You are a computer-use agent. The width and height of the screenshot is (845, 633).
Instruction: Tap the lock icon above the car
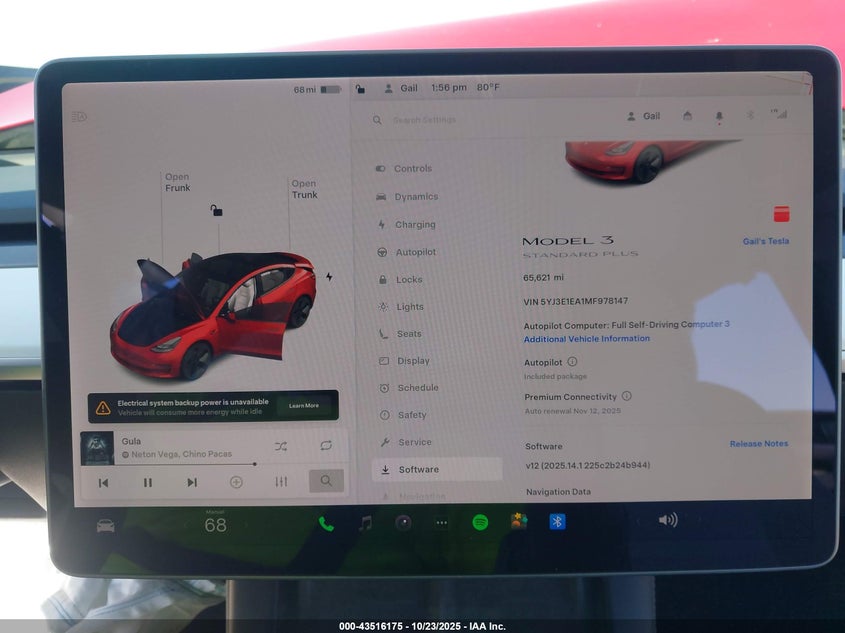(x=216, y=210)
